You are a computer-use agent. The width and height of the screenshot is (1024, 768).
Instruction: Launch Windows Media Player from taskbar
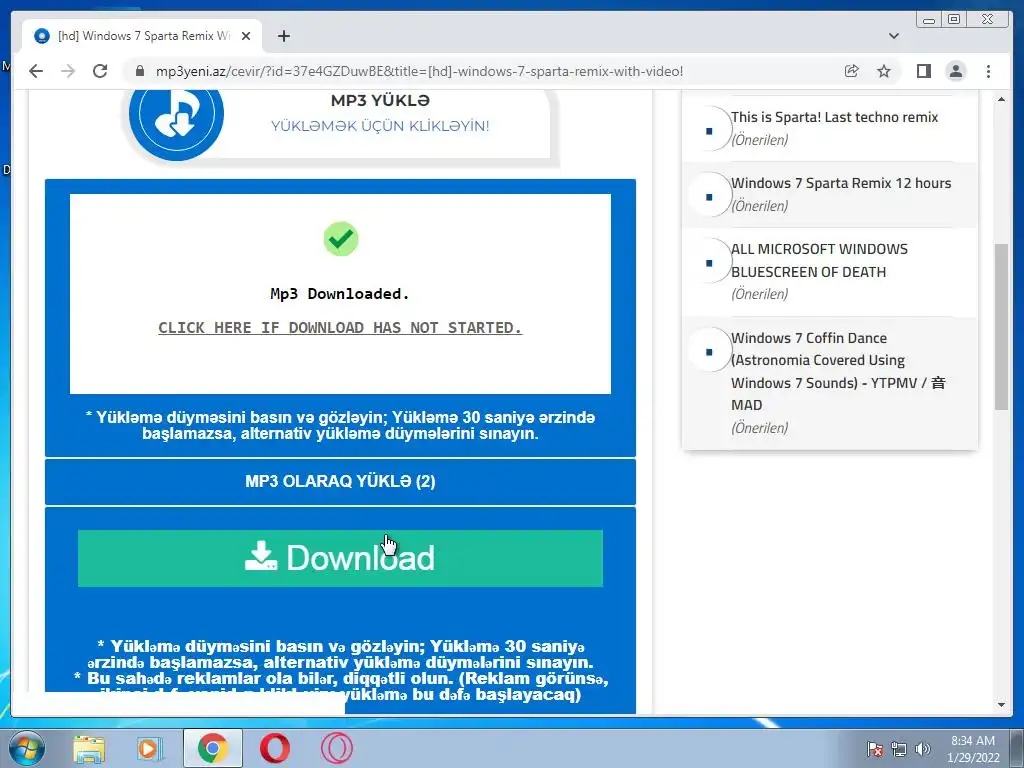tap(150, 748)
